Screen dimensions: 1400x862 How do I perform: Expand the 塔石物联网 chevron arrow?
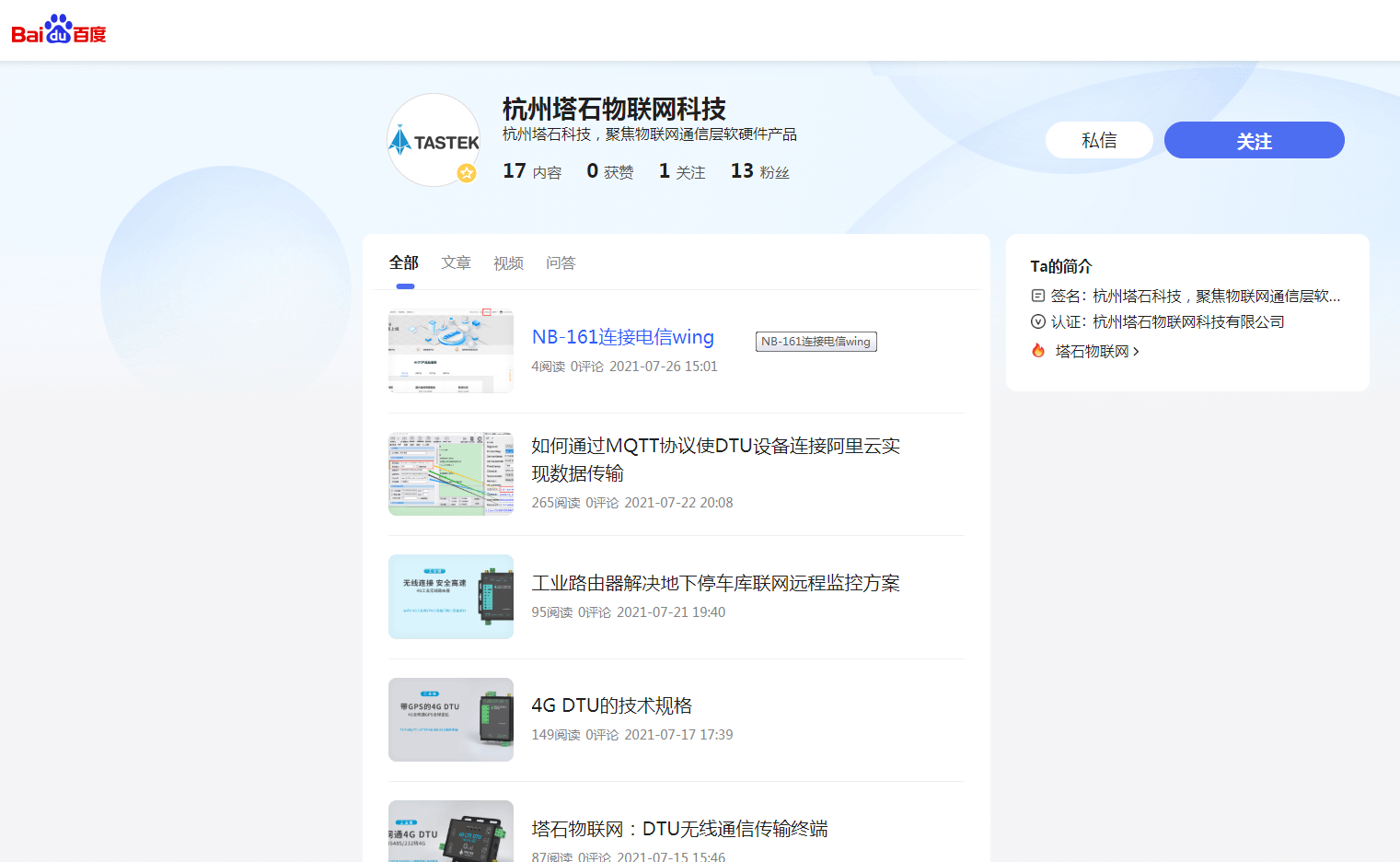click(x=1136, y=352)
